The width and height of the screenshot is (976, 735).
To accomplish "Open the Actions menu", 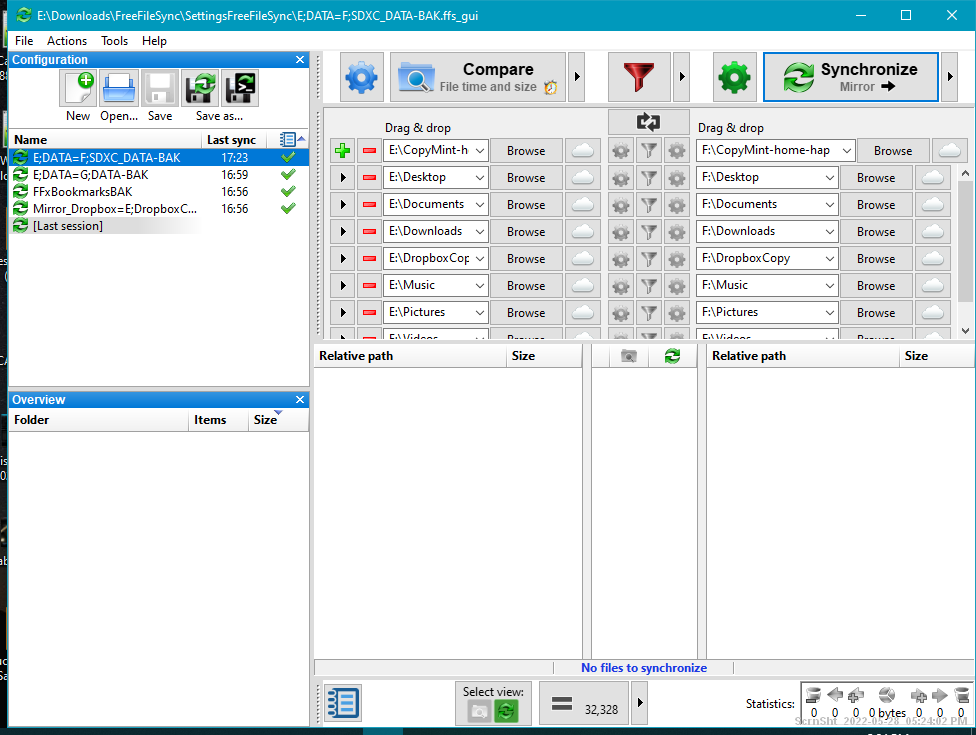I will [67, 41].
